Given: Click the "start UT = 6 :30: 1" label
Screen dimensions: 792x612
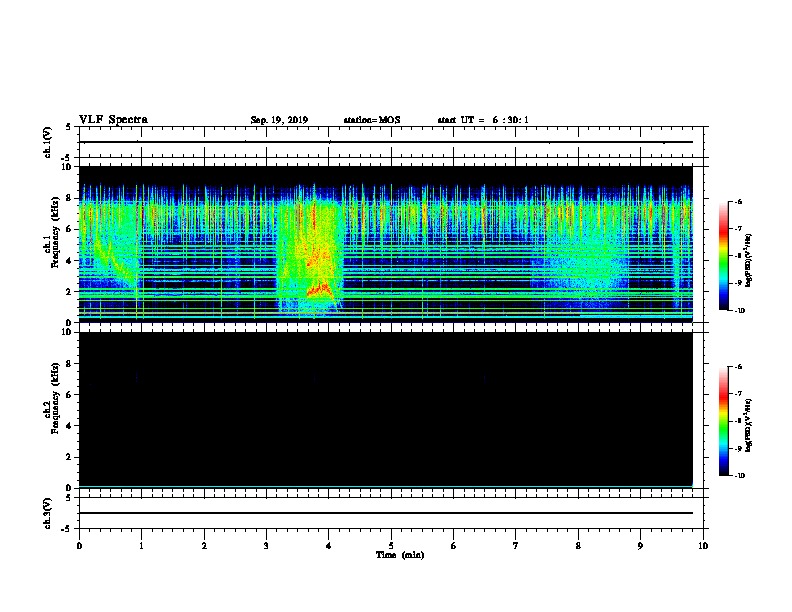Looking at the screenshot, I should point(483,120).
